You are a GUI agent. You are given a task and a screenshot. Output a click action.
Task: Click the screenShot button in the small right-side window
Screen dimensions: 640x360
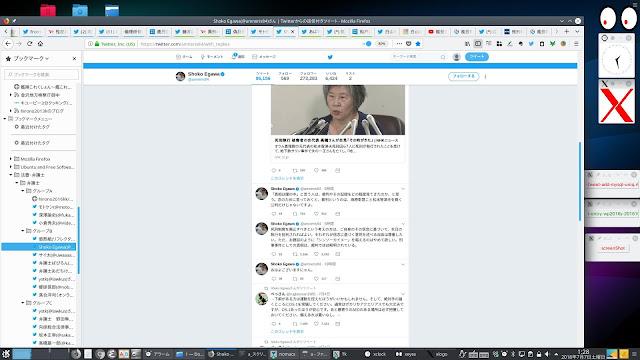point(613,248)
